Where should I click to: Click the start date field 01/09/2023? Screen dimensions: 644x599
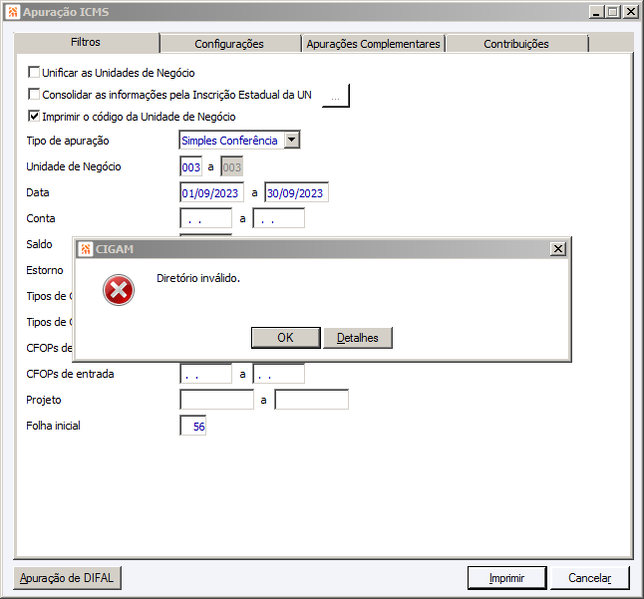pos(212,192)
